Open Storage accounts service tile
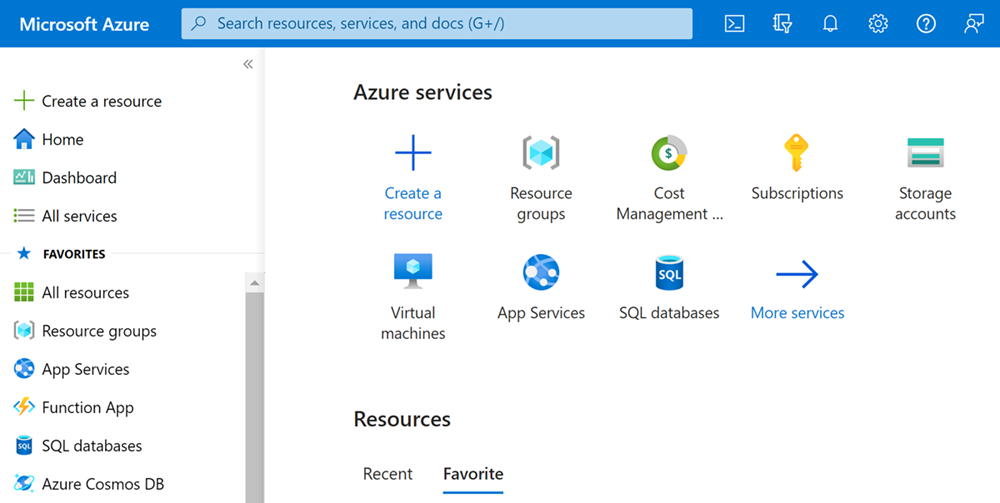The image size is (1000, 503). point(925,154)
